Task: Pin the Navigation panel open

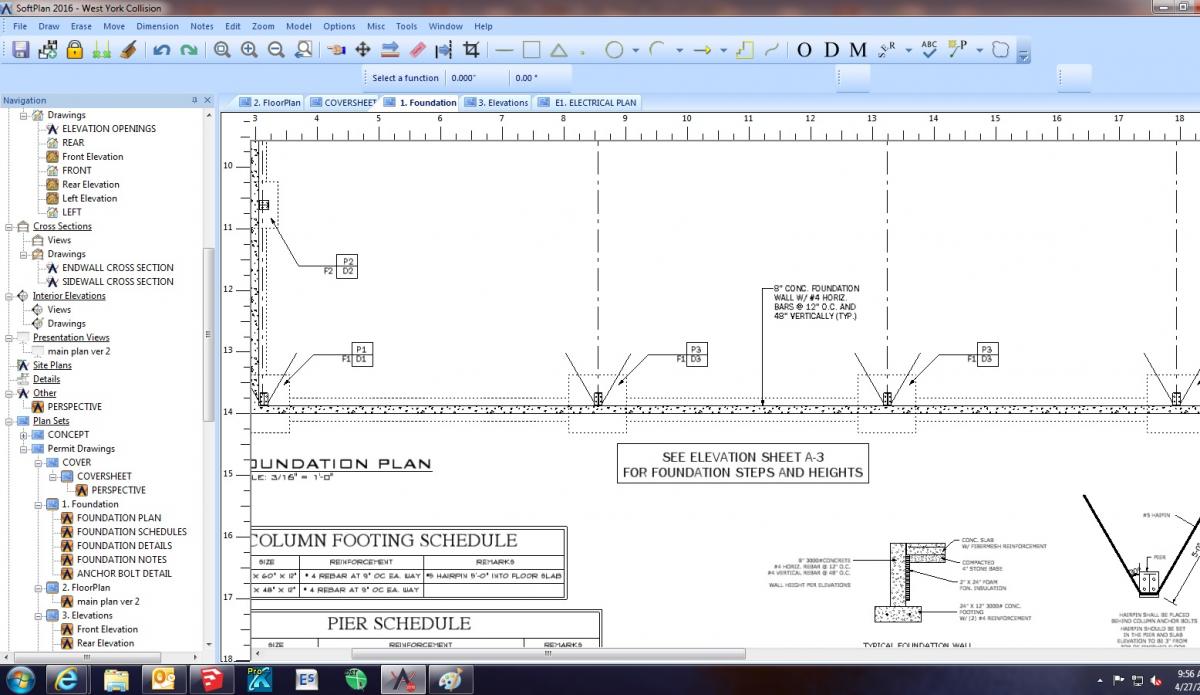Action: click(196, 100)
